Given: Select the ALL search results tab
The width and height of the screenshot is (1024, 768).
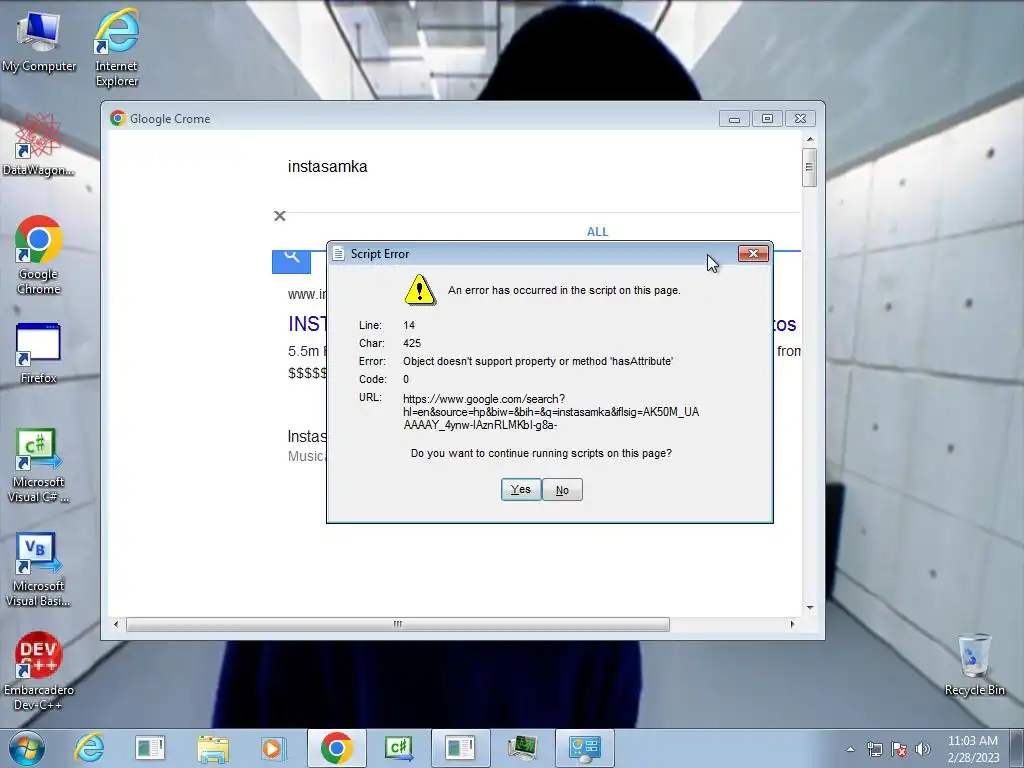Looking at the screenshot, I should coord(598,232).
